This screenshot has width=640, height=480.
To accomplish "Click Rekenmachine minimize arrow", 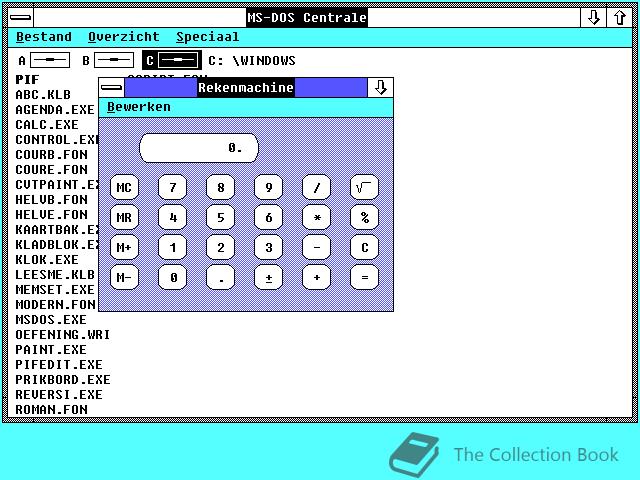I will pyautogui.click(x=380, y=87).
